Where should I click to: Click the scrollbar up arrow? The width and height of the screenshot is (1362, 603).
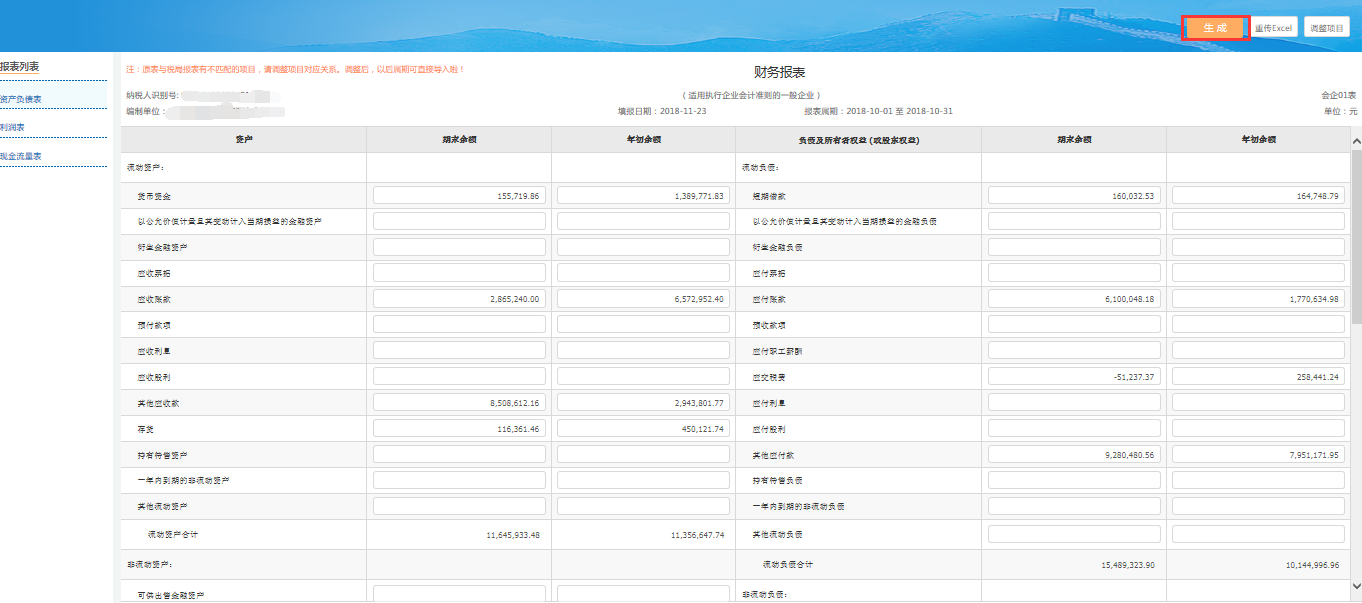coord(1356,143)
